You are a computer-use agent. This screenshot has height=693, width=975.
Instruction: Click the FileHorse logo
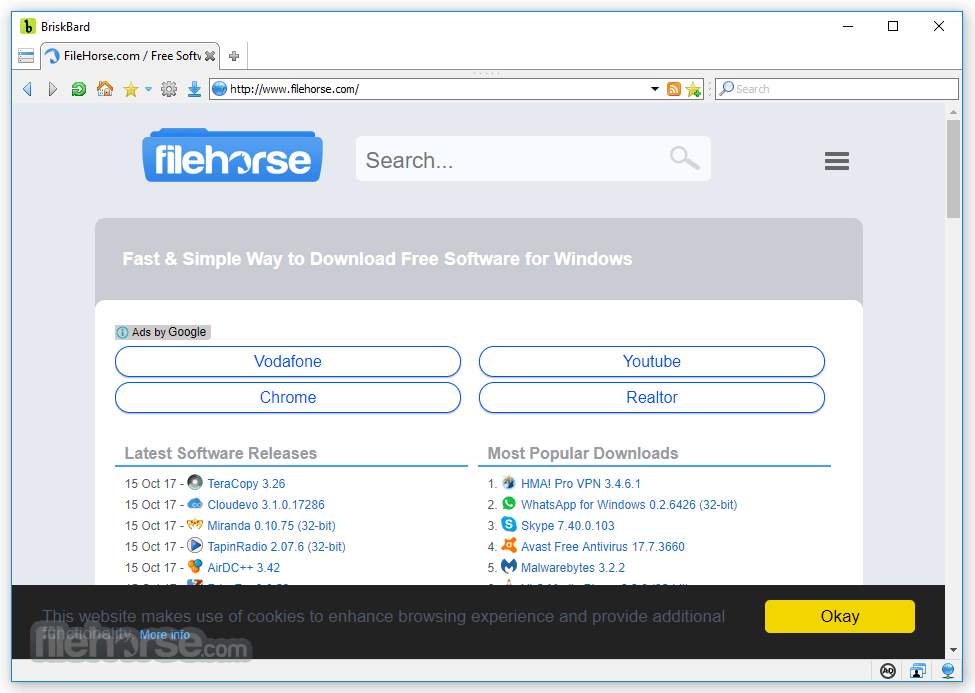pyautogui.click(x=233, y=156)
